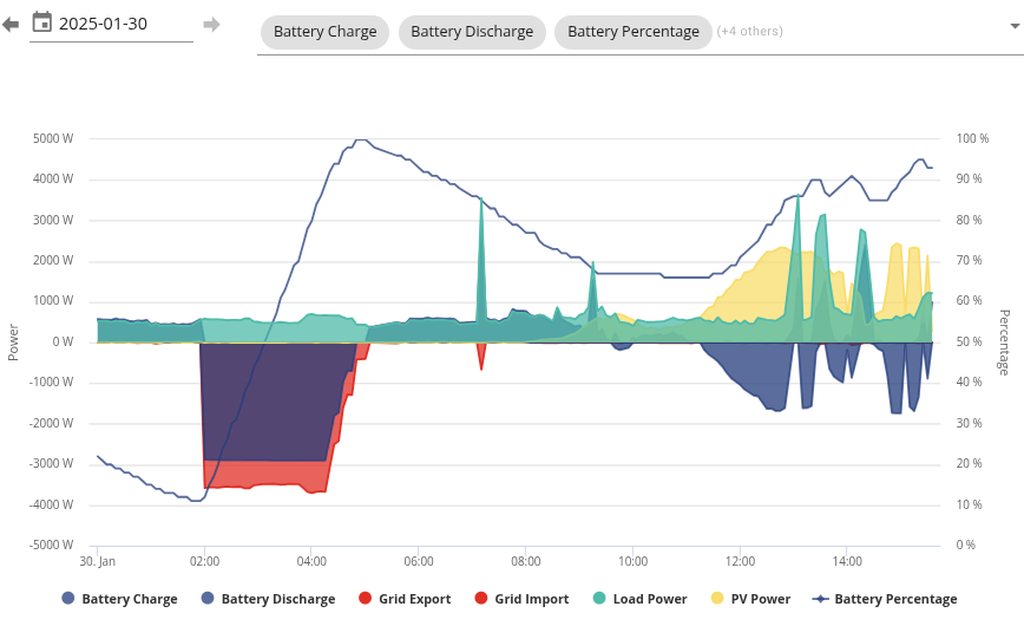Show the hidden (+4 others) selections
The image size is (1024, 626).
[x=749, y=32]
